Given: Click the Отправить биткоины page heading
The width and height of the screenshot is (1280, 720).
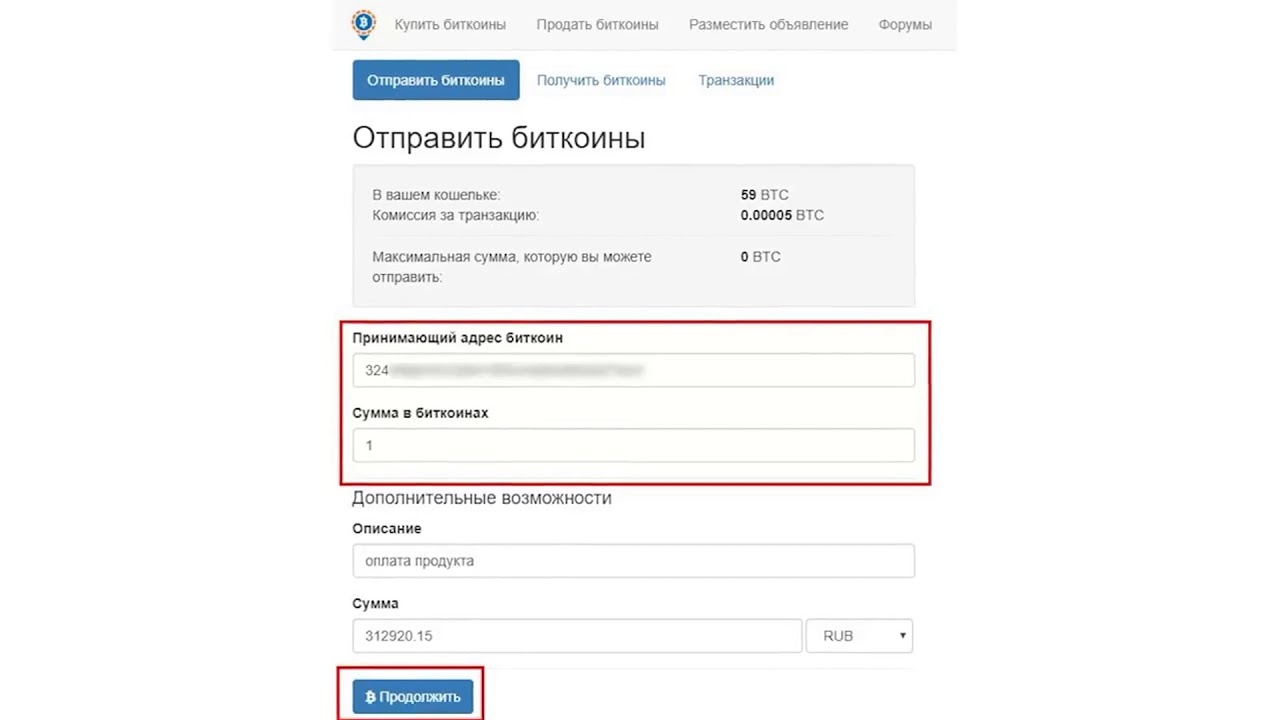Looking at the screenshot, I should [499, 138].
